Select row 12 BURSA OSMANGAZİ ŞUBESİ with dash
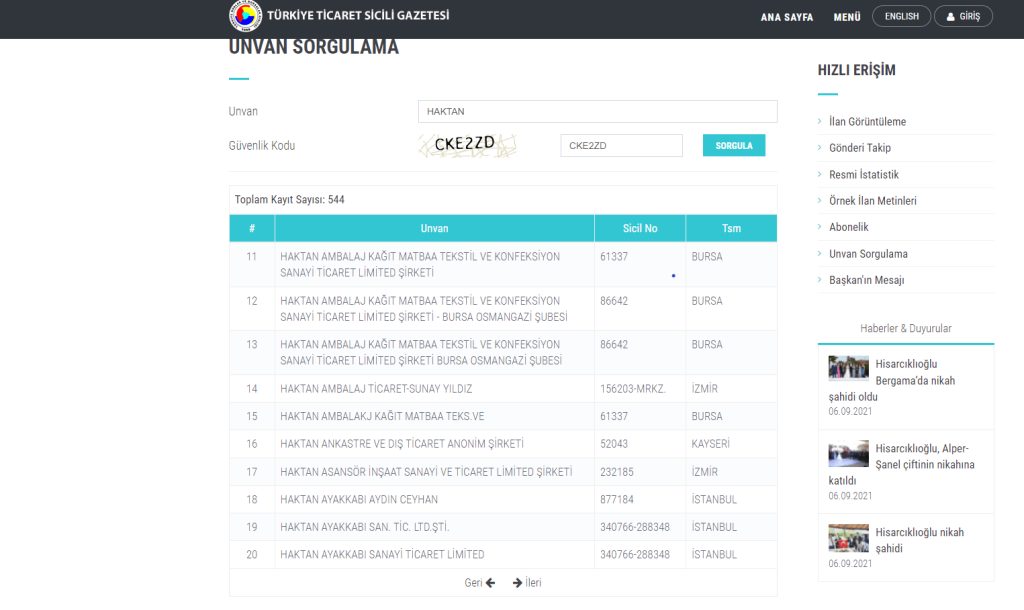This screenshot has height=610, width=1024. click(424, 309)
